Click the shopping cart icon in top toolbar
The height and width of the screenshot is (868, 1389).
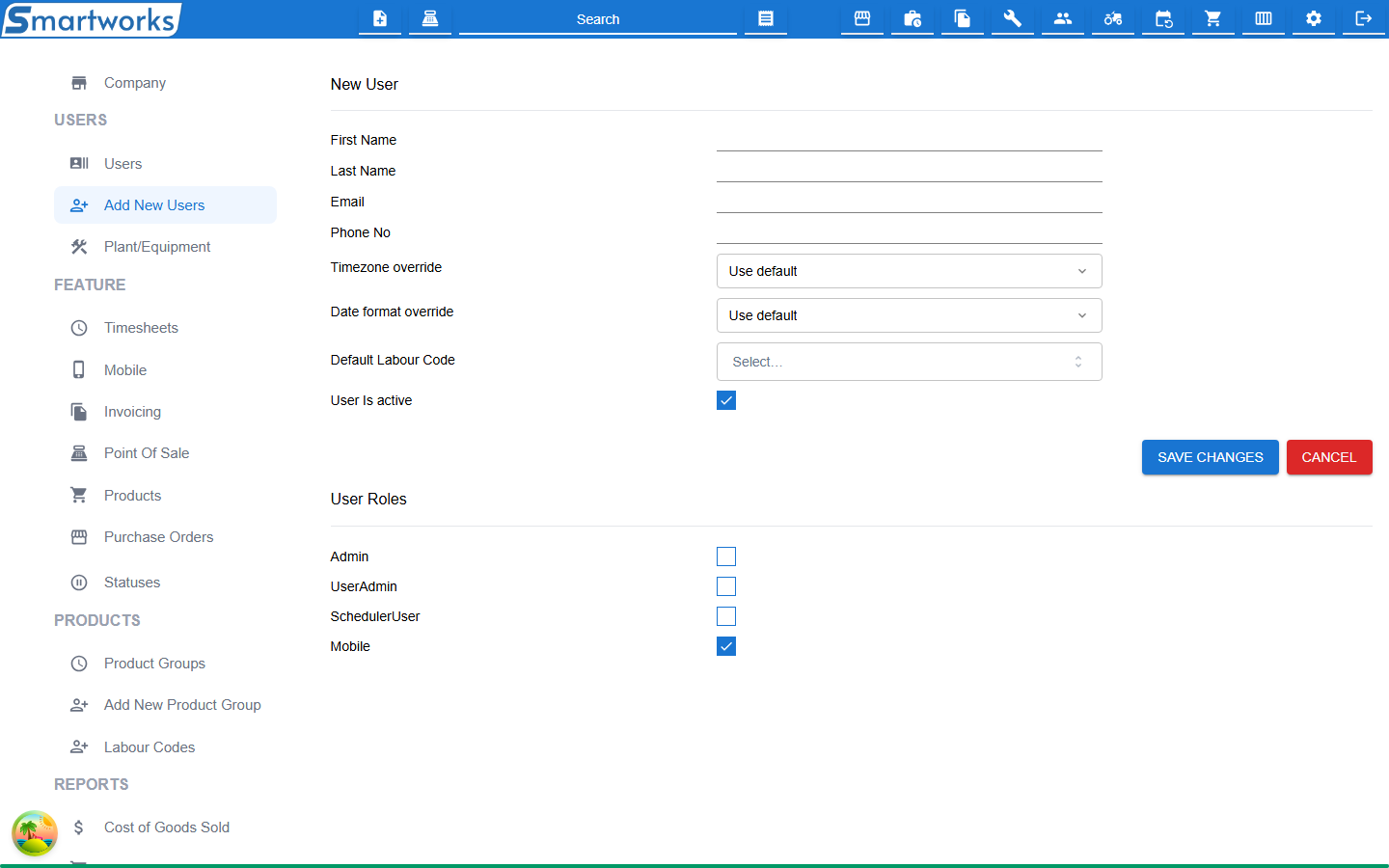coord(1213,18)
